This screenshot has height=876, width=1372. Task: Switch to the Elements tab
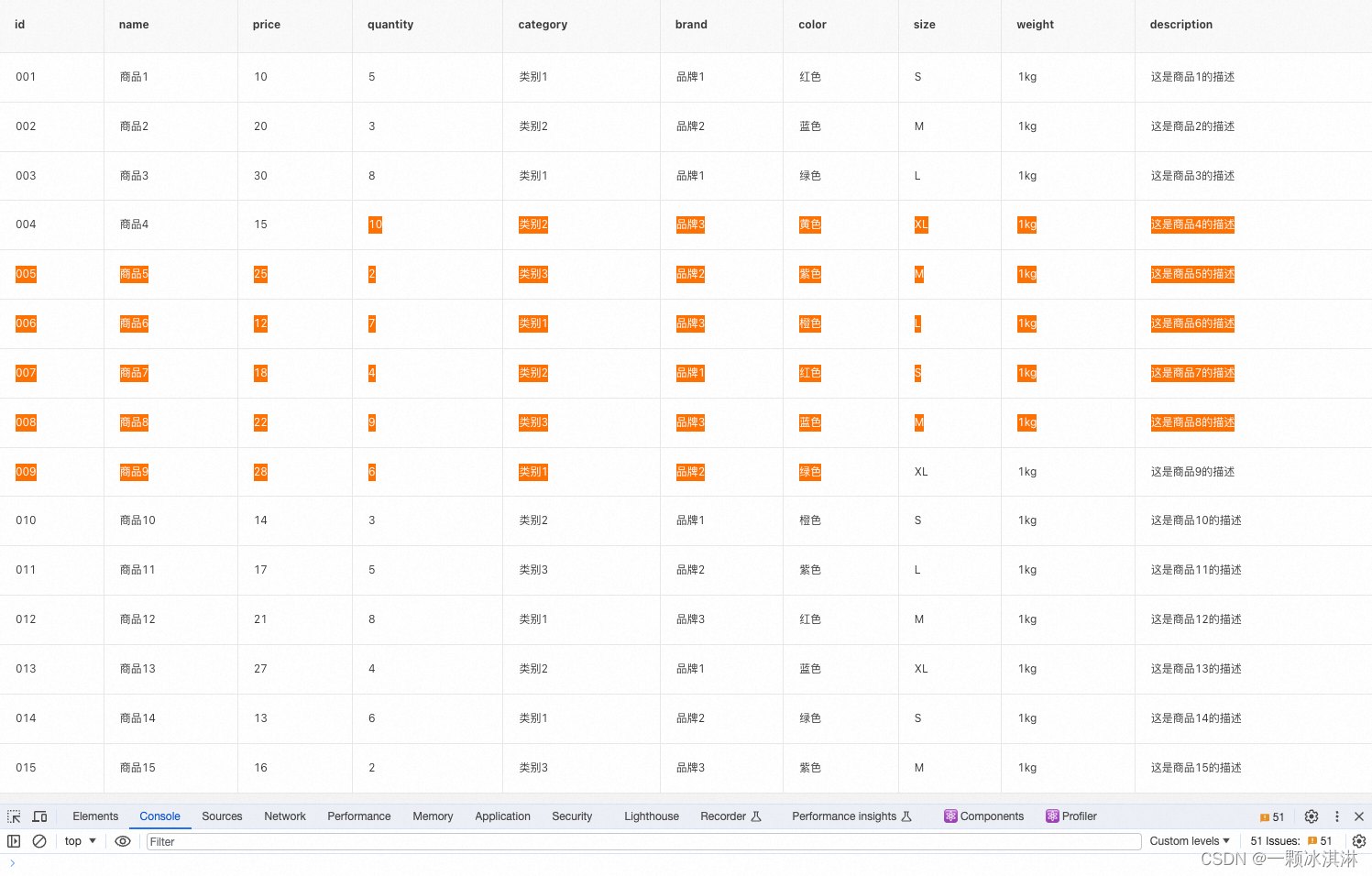click(95, 816)
